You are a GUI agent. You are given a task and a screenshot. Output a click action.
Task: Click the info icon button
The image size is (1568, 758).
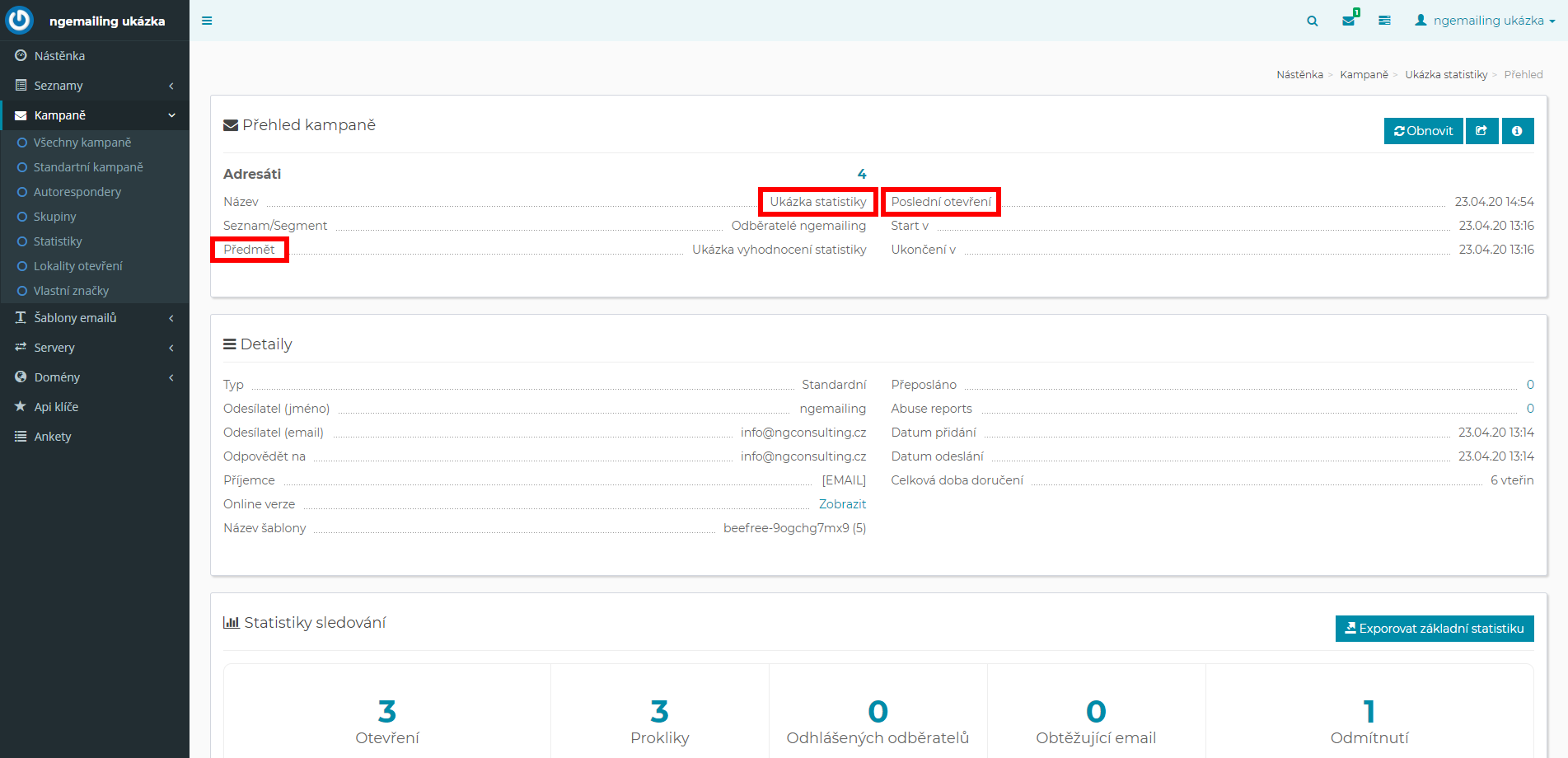tap(1517, 131)
